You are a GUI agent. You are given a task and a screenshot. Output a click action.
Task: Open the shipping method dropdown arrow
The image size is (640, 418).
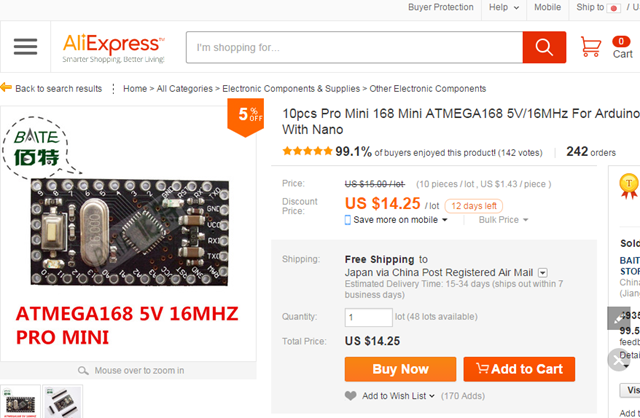tap(543, 272)
